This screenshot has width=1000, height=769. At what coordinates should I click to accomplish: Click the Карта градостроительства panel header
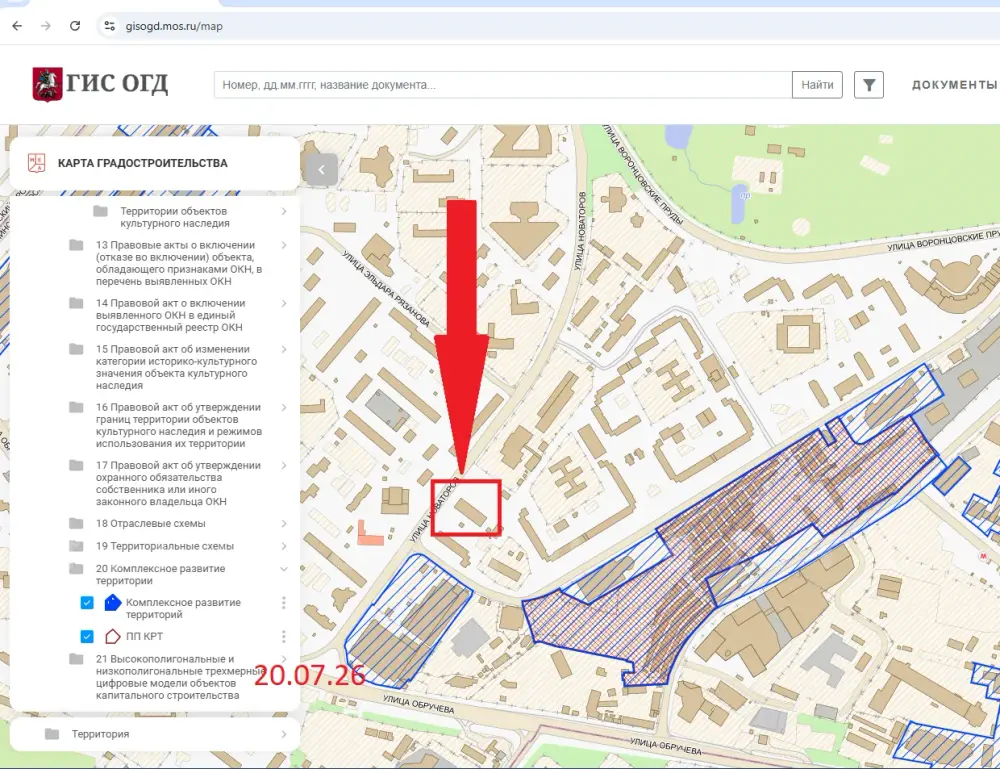155,163
